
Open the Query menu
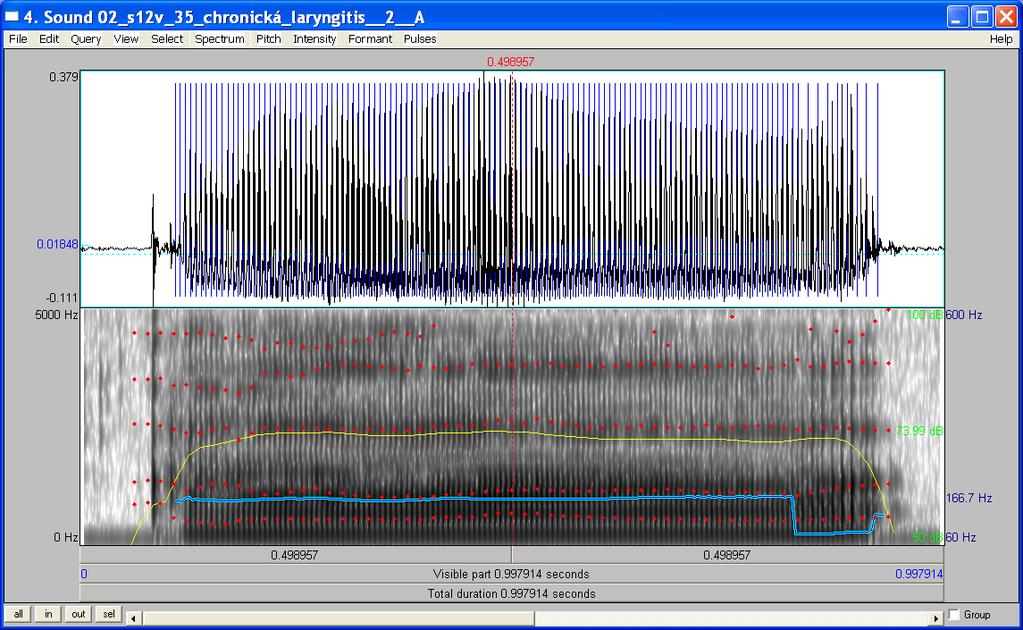coord(85,39)
